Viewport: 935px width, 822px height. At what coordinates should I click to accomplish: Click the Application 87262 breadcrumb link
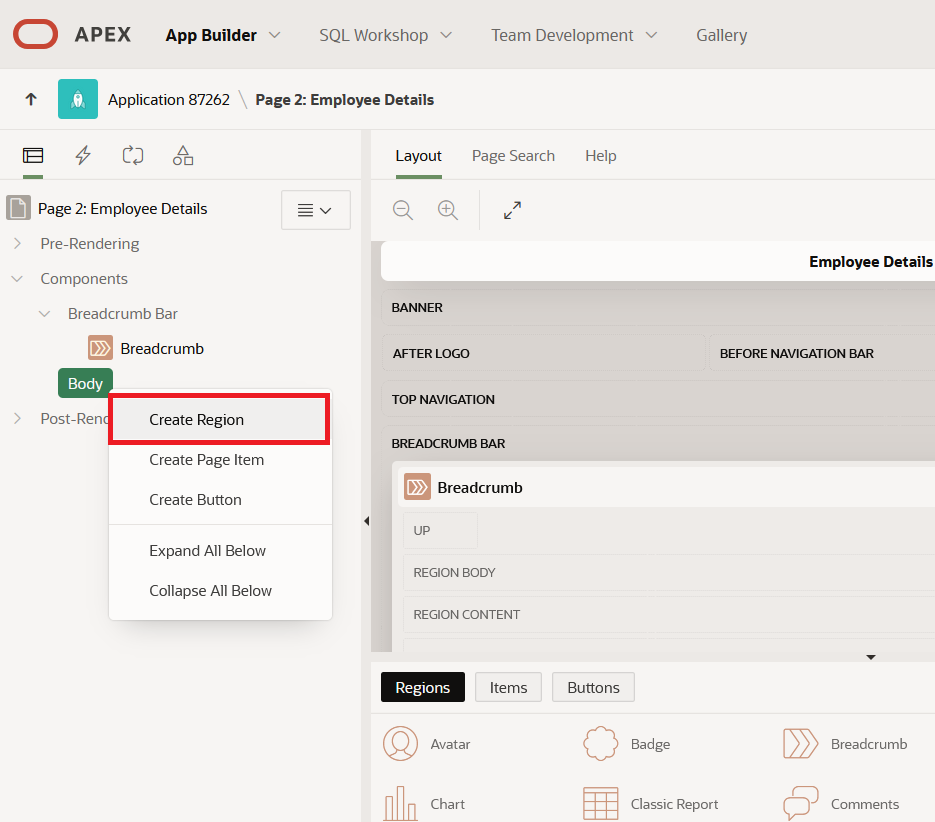169,99
